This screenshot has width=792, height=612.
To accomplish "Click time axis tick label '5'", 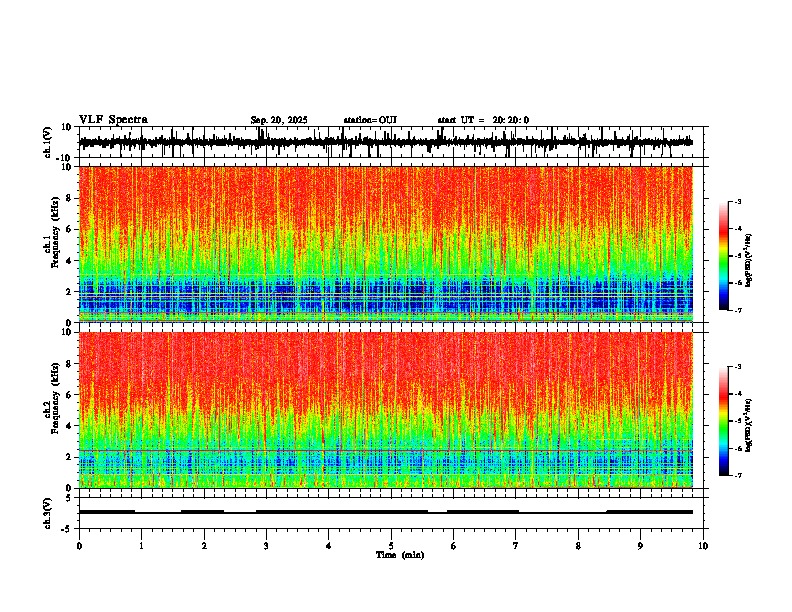I will [391, 546].
